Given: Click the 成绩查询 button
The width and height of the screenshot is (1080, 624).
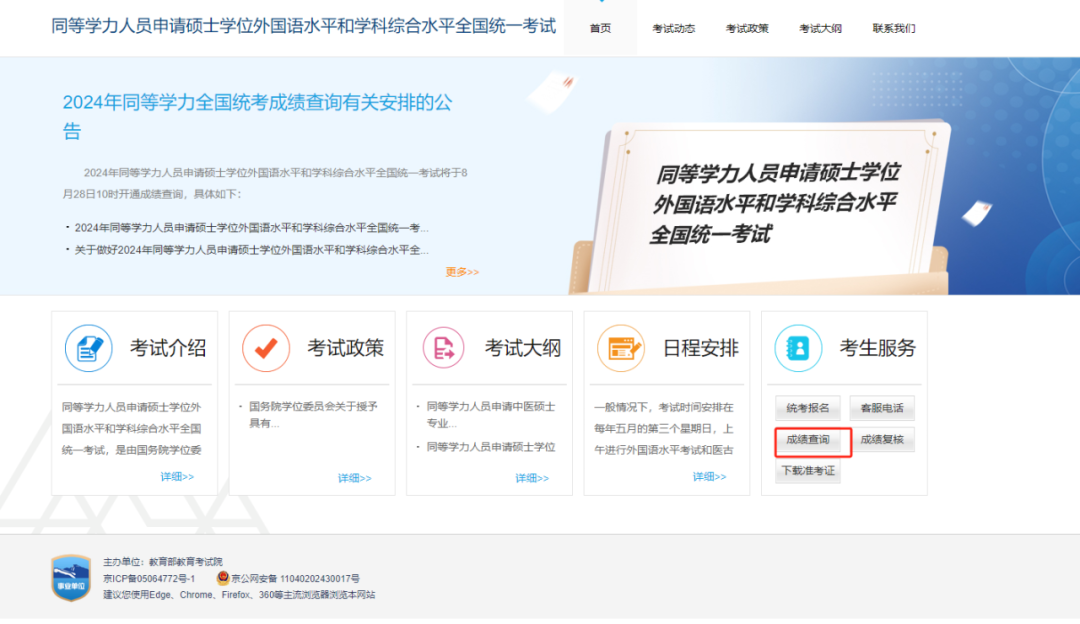Looking at the screenshot, I should coord(808,439).
